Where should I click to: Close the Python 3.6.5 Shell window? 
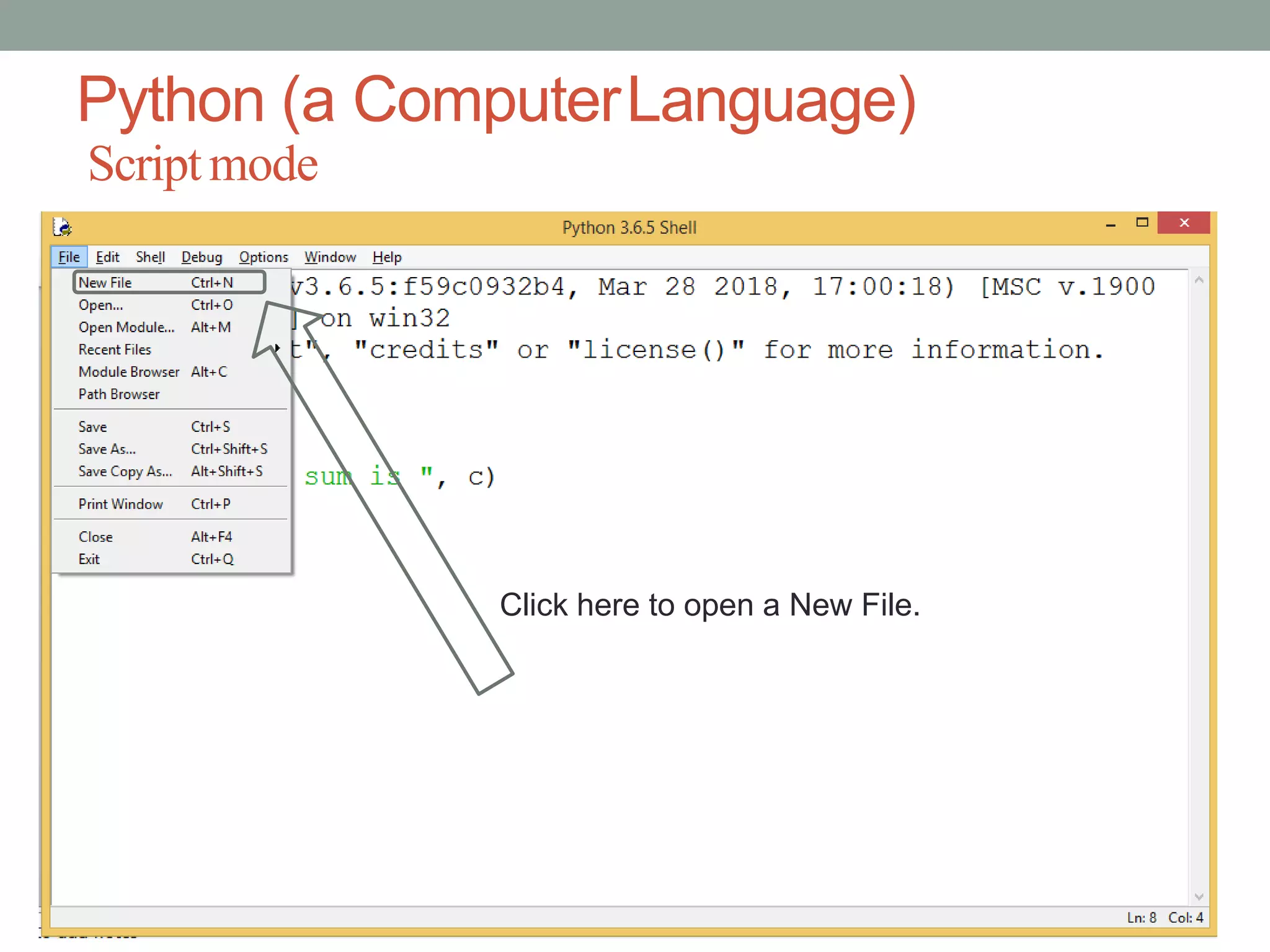1184,223
